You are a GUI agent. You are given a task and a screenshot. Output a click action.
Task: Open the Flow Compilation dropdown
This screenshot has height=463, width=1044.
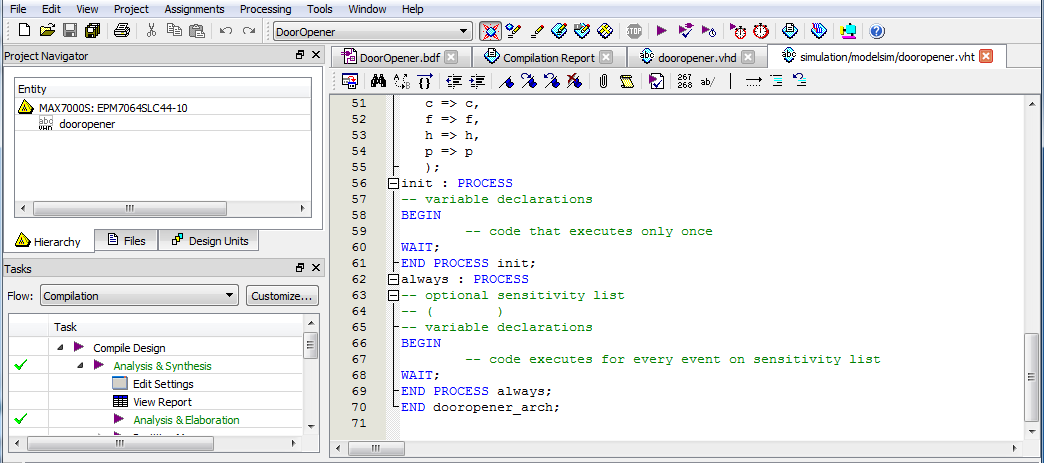[139, 296]
